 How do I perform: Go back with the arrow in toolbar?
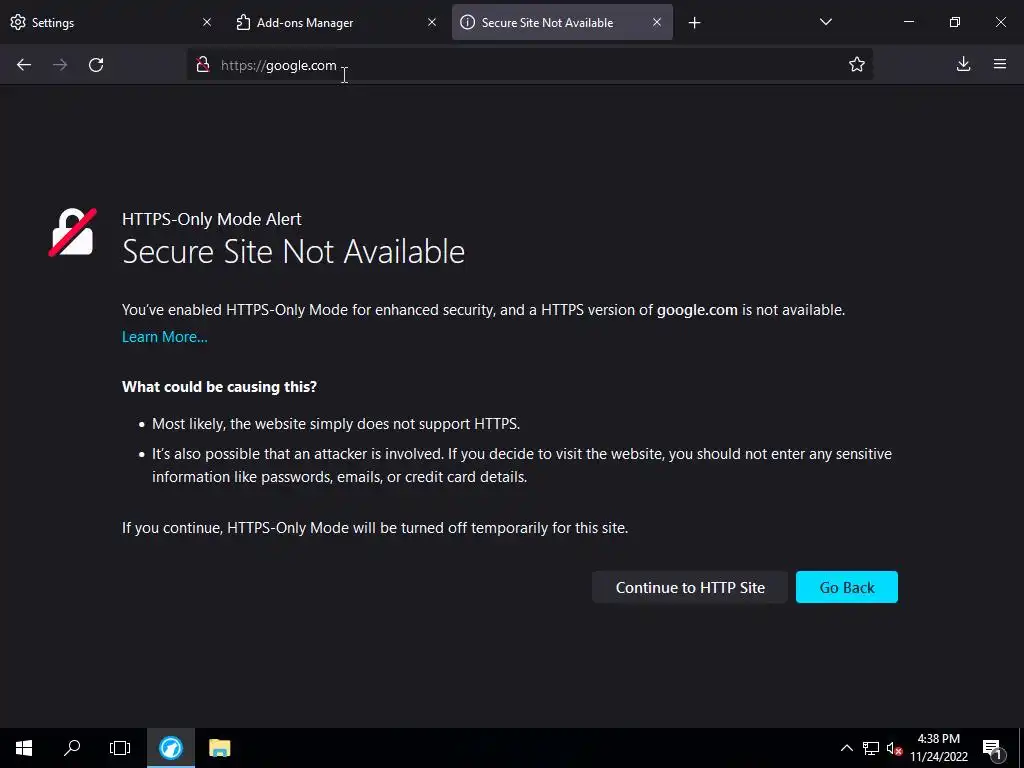pos(24,65)
